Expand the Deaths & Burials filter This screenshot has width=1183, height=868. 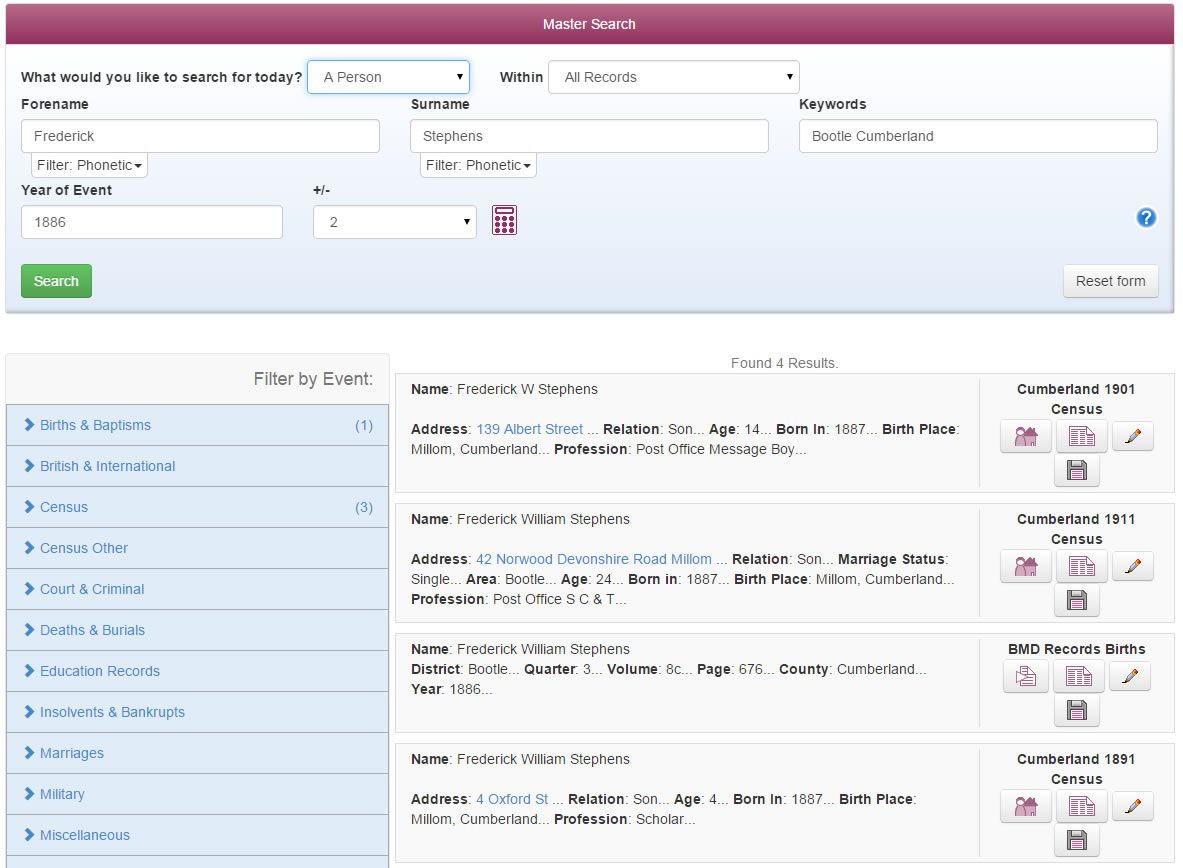198,630
